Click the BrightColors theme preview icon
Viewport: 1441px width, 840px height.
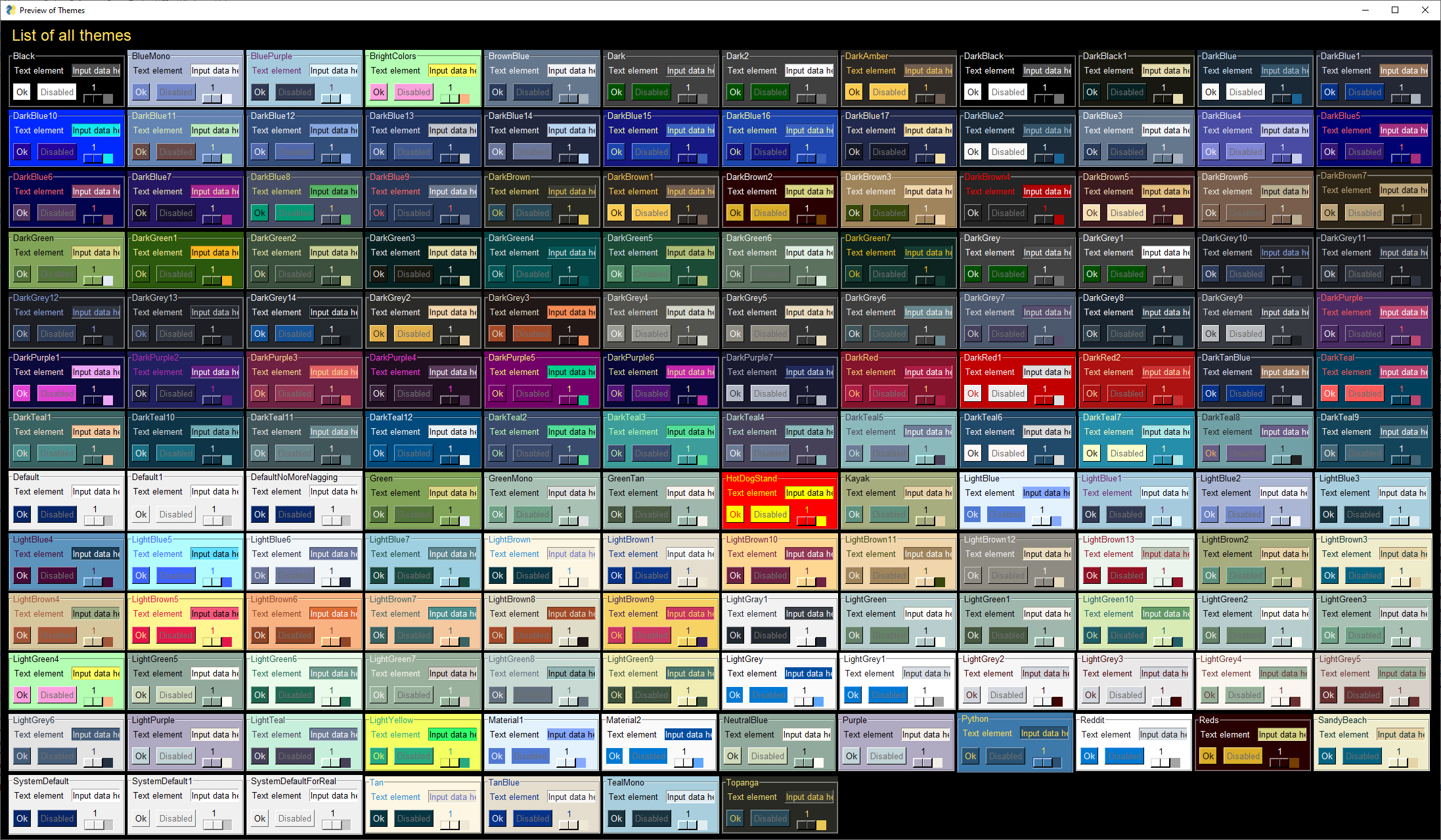421,80
